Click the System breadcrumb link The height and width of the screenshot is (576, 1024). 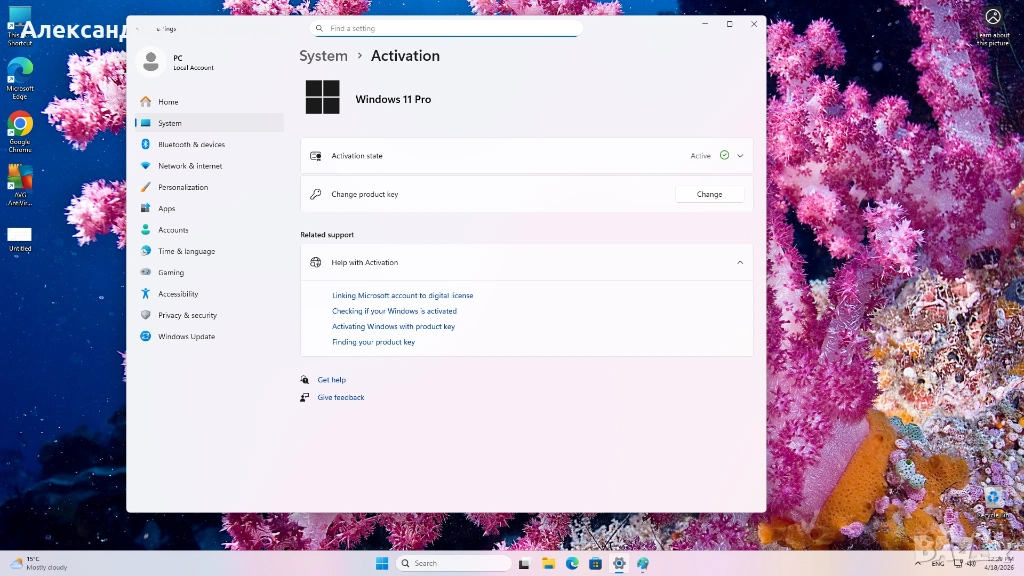tap(323, 56)
